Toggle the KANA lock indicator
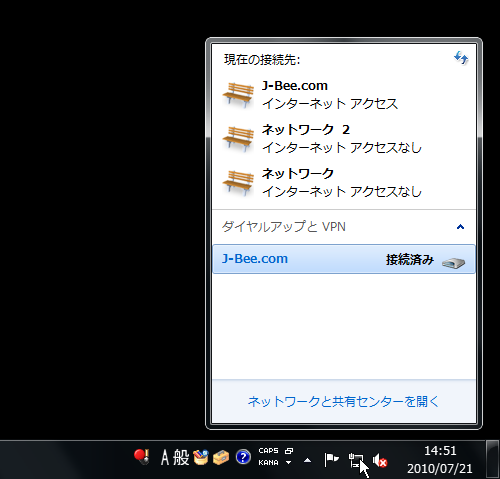The height and width of the screenshot is (479, 500). (268, 463)
